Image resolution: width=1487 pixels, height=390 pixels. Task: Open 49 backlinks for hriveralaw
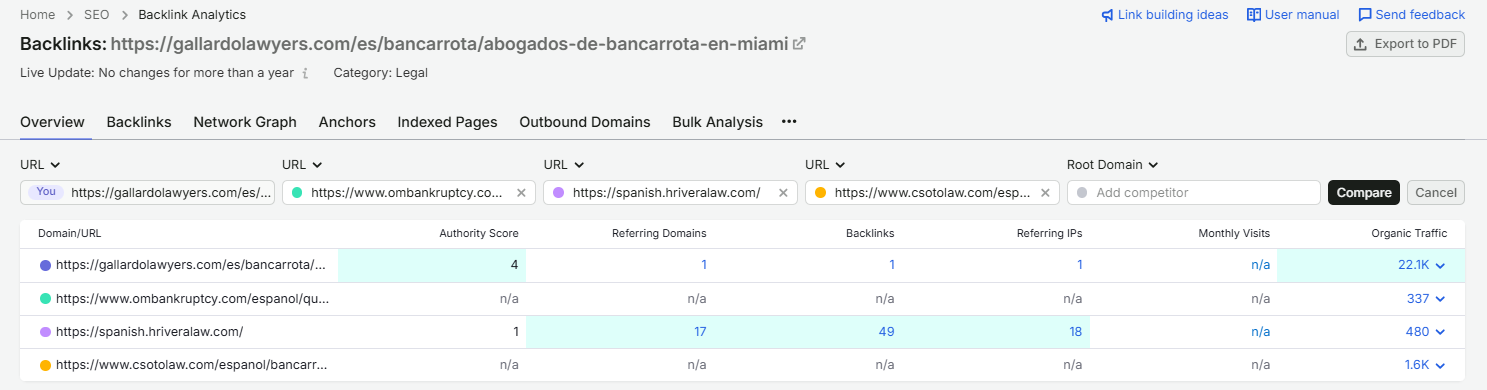[887, 332]
